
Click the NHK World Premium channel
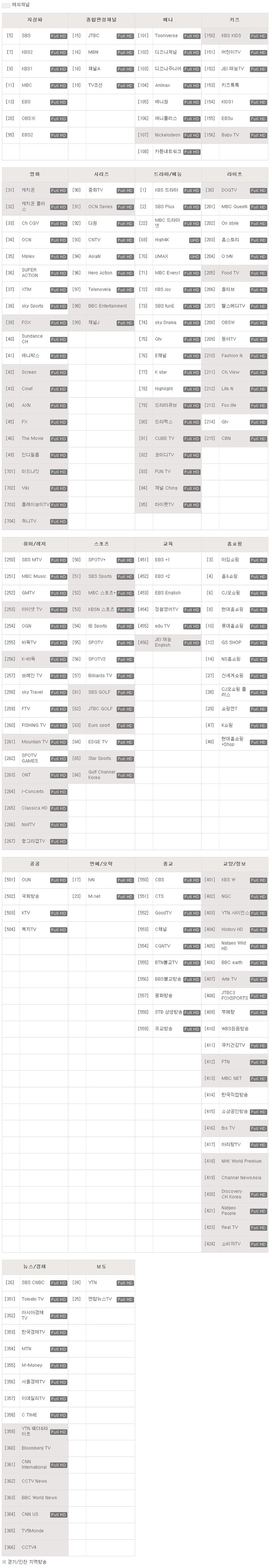coord(242,1161)
